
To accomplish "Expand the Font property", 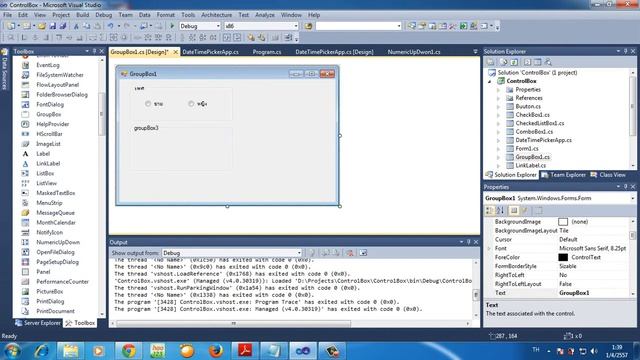I will 489,249.
